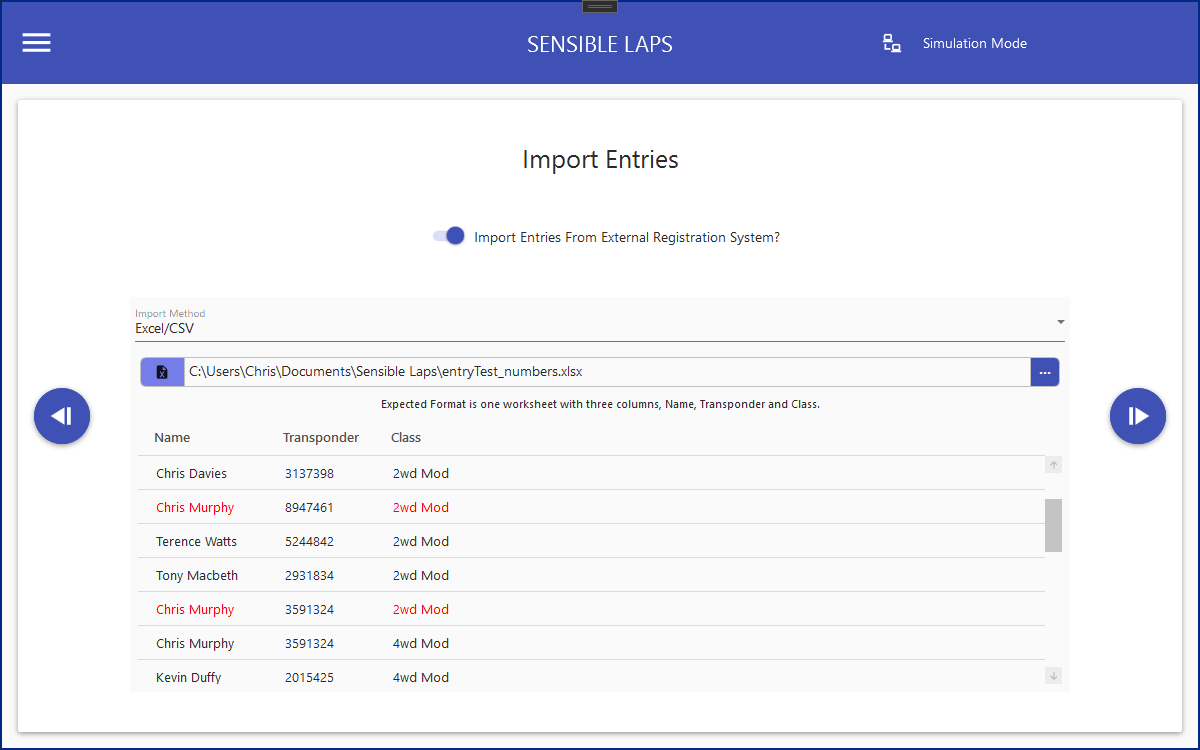Expand the Import Method dropdown arrow
The width and height of the screenshot is (1200, 750).
click(x=1060, y=322)
